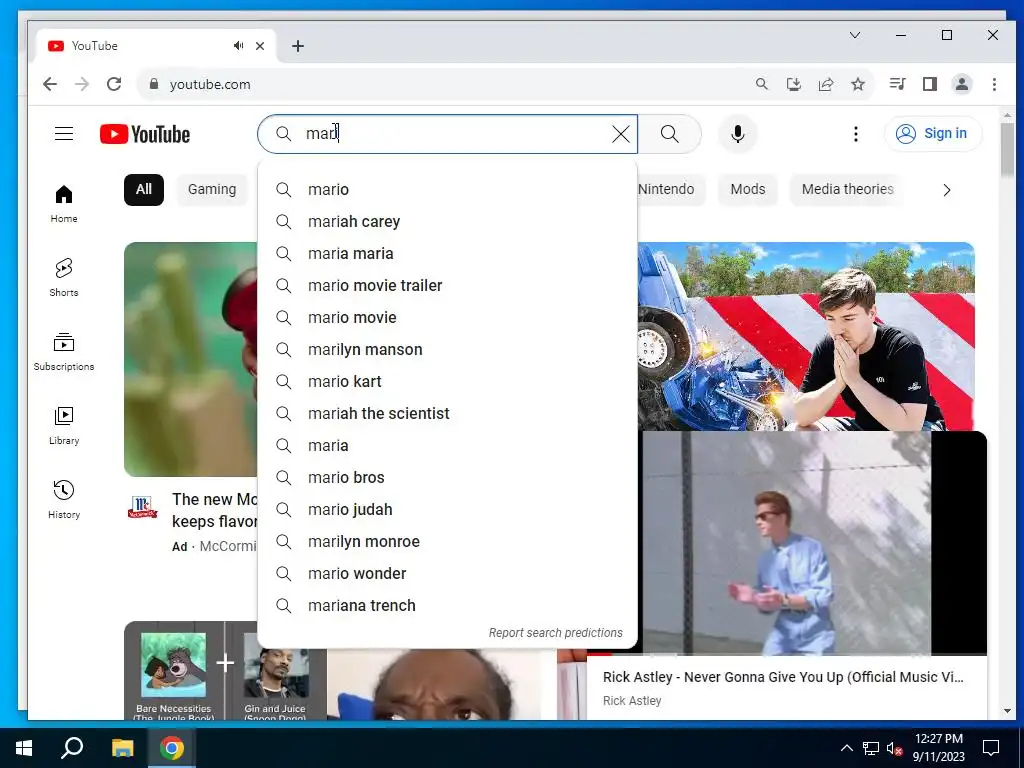Choose the 'marilyn monroe' suggestion
This screenshot has width=1024, height=768.
pos(447,541)
